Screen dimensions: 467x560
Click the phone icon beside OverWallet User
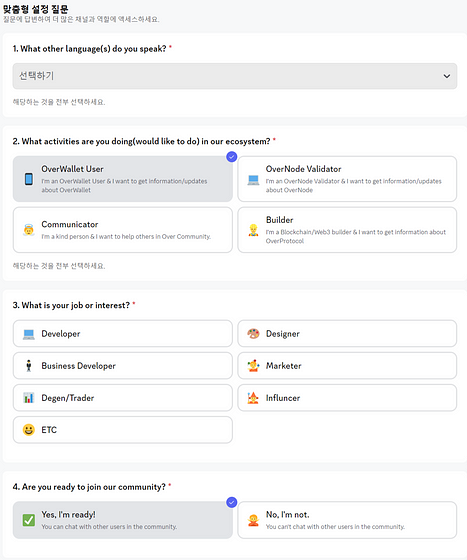pyautogui.click(x=29, y=179)
